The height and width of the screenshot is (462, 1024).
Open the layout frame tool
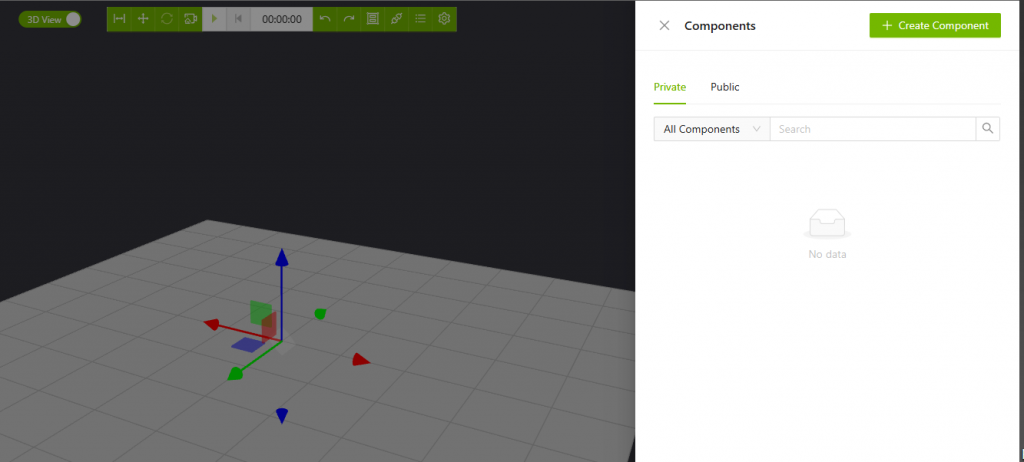coord(372,19)
